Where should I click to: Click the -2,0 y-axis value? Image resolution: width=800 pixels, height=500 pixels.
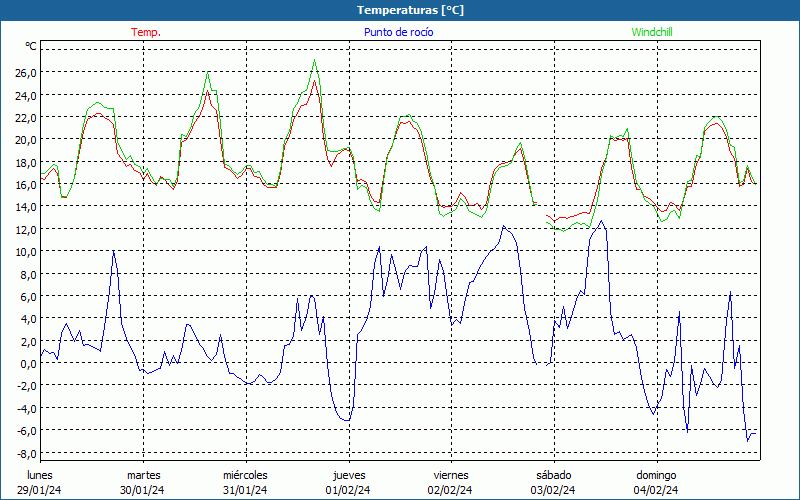tap(27, 386)
